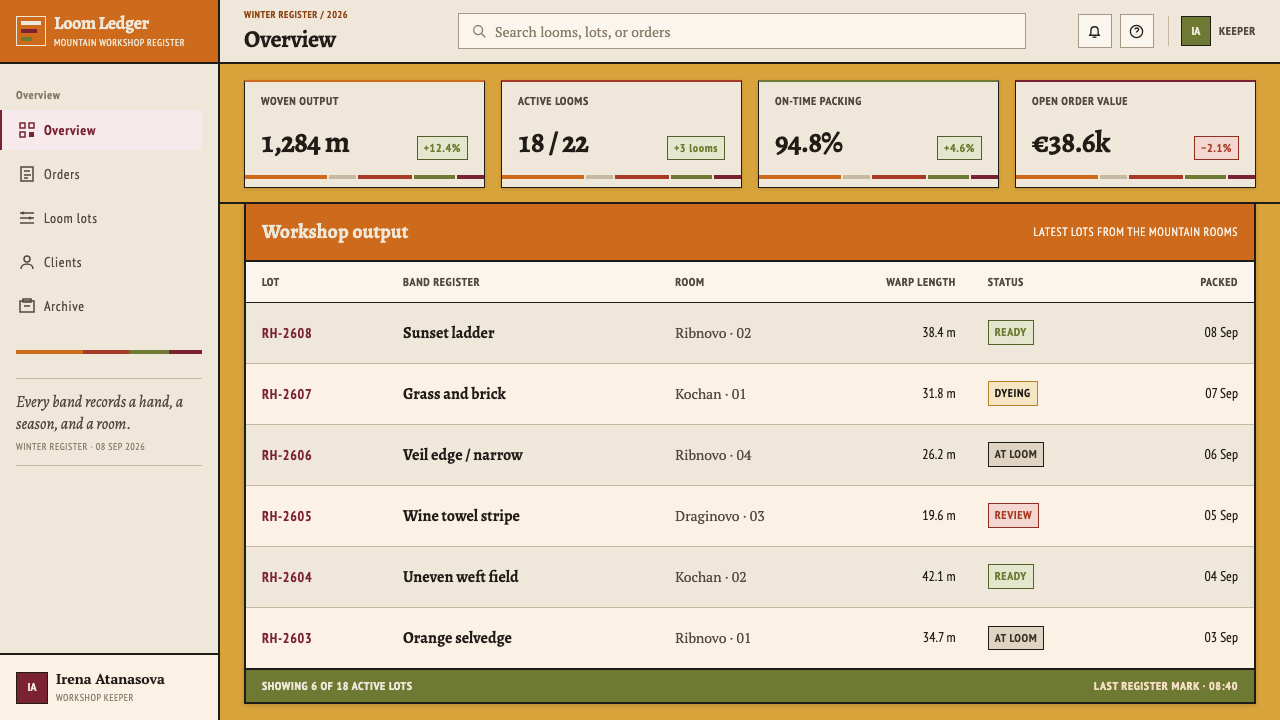The height and width of the screenshot is (720, 1280).
Task: Open the help question-mark icon
Action: pyautogui.click(x=1137, y=31)
